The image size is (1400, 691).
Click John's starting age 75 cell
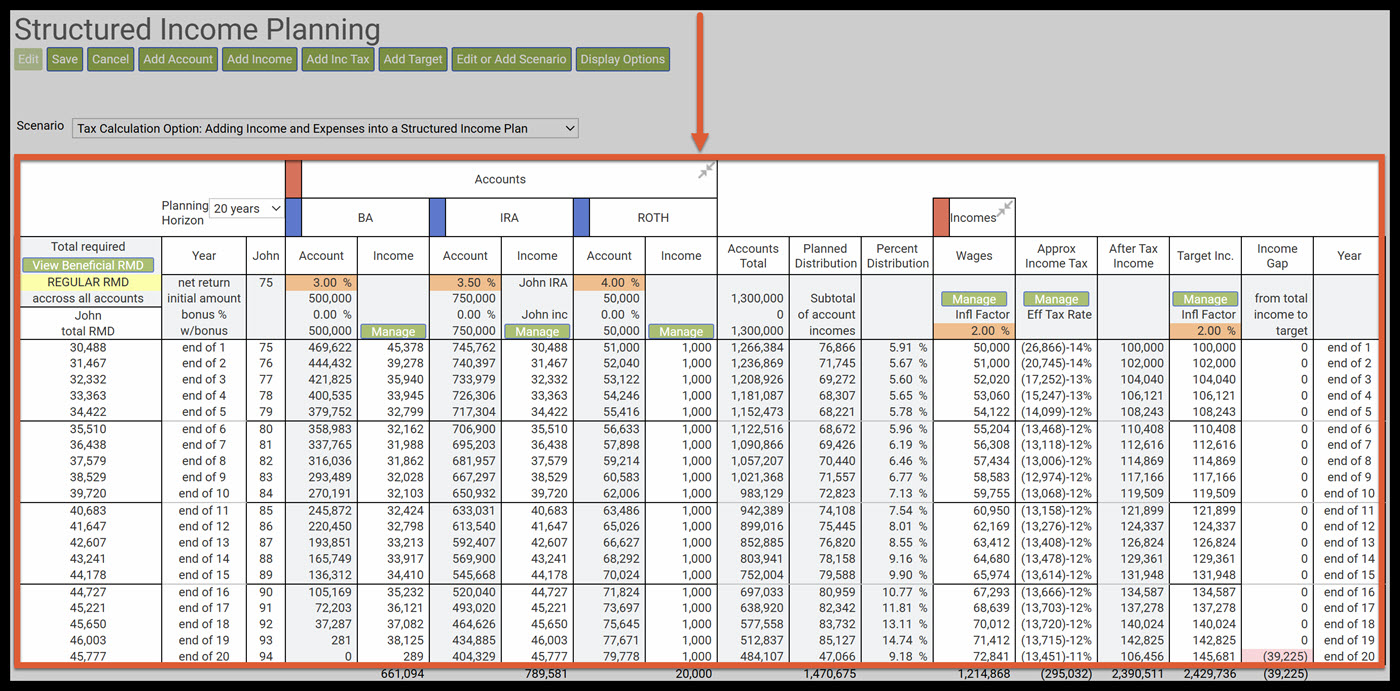[x=265, y=283]
